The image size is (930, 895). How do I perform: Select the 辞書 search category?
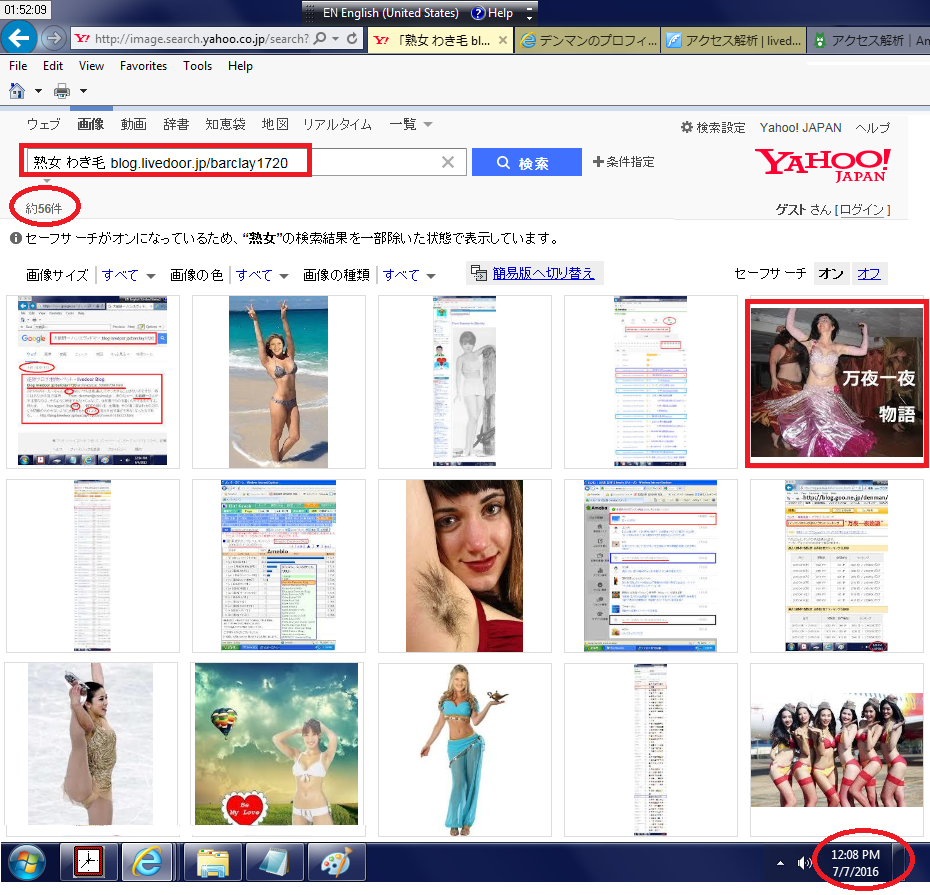176,124
